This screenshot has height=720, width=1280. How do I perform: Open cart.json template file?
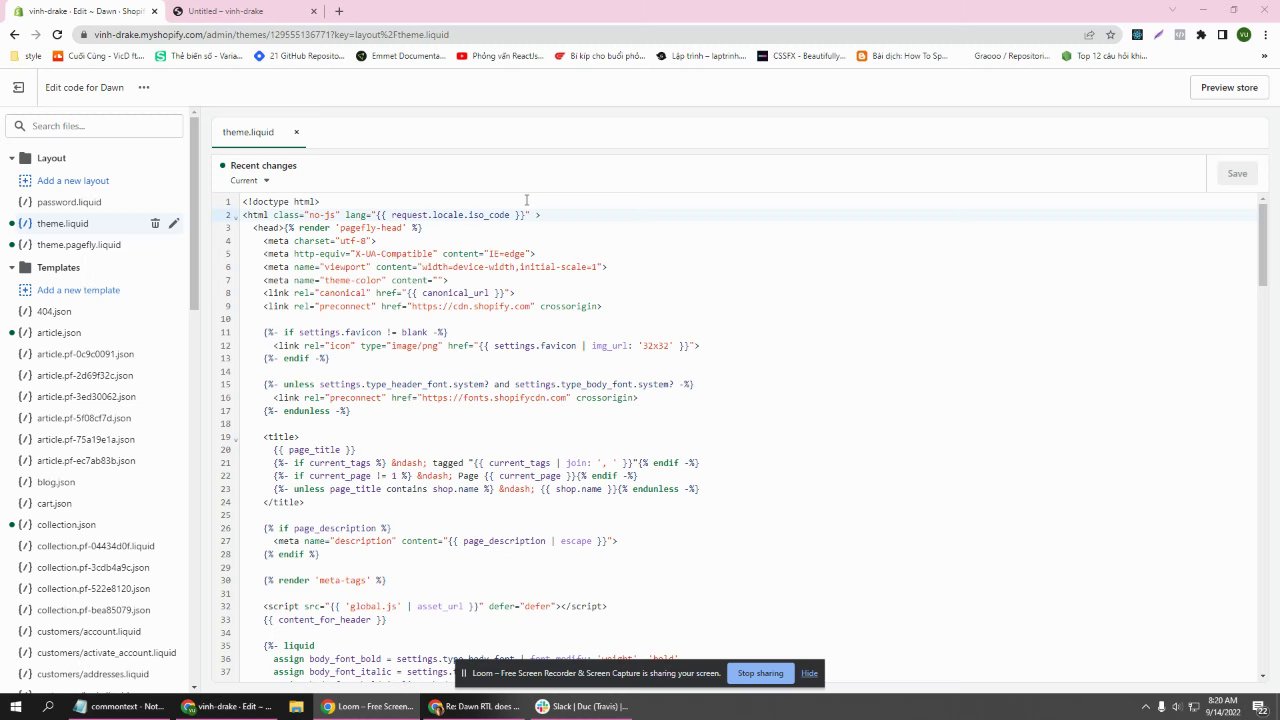click(54, 504)
